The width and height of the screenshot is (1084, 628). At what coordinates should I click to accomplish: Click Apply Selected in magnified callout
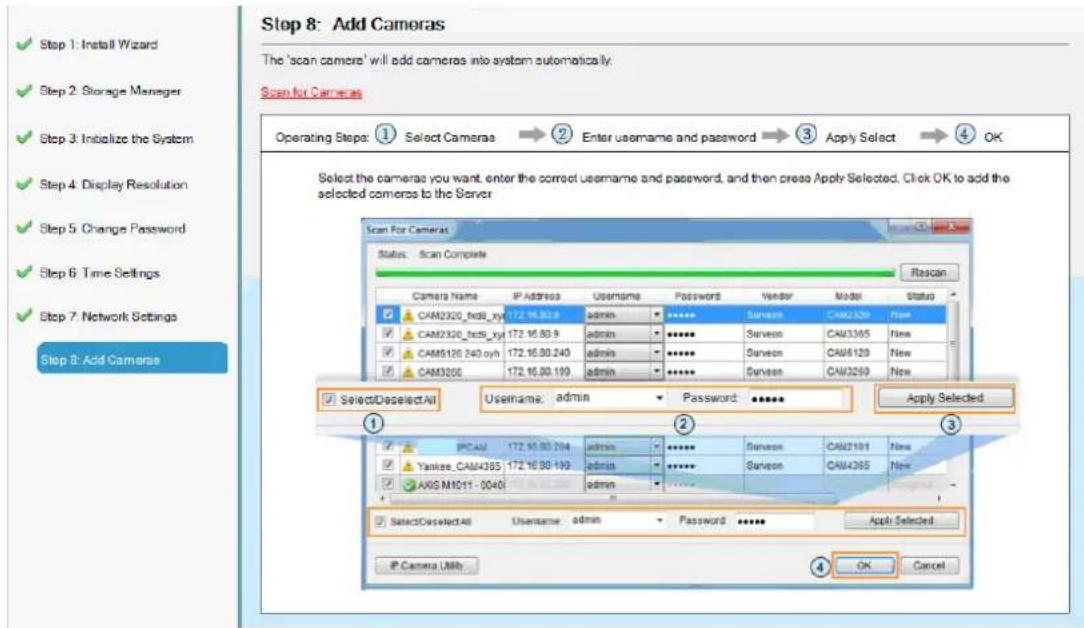coord(944,398)
